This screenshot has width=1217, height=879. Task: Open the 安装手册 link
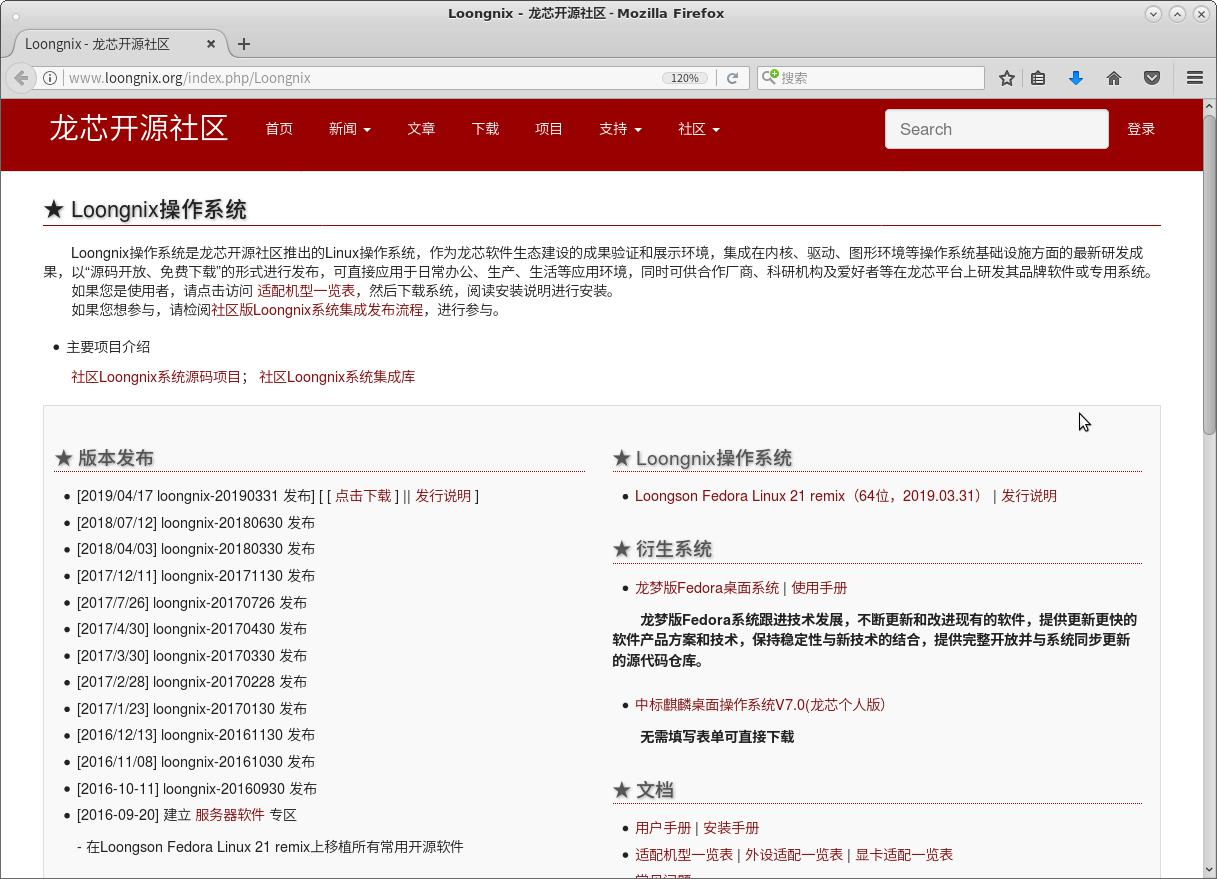pyautogui.click(x=731, y=828)
